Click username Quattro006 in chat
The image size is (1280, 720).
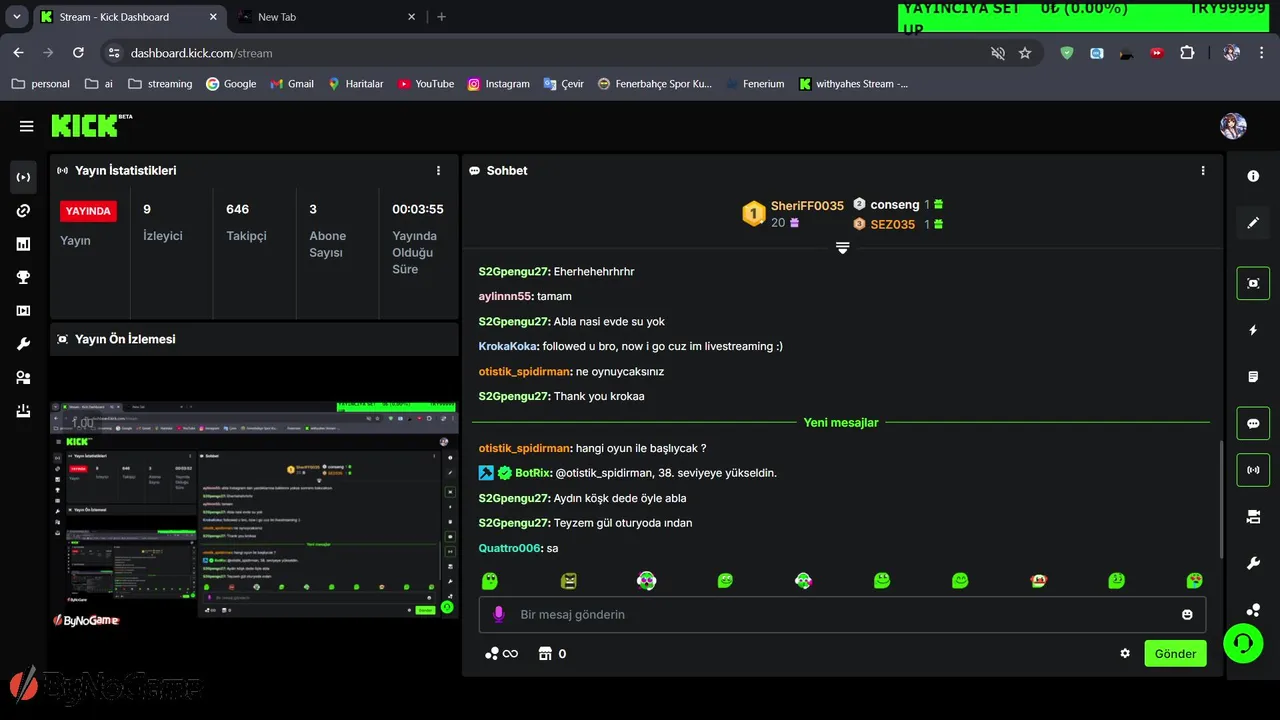click(508, 548)
